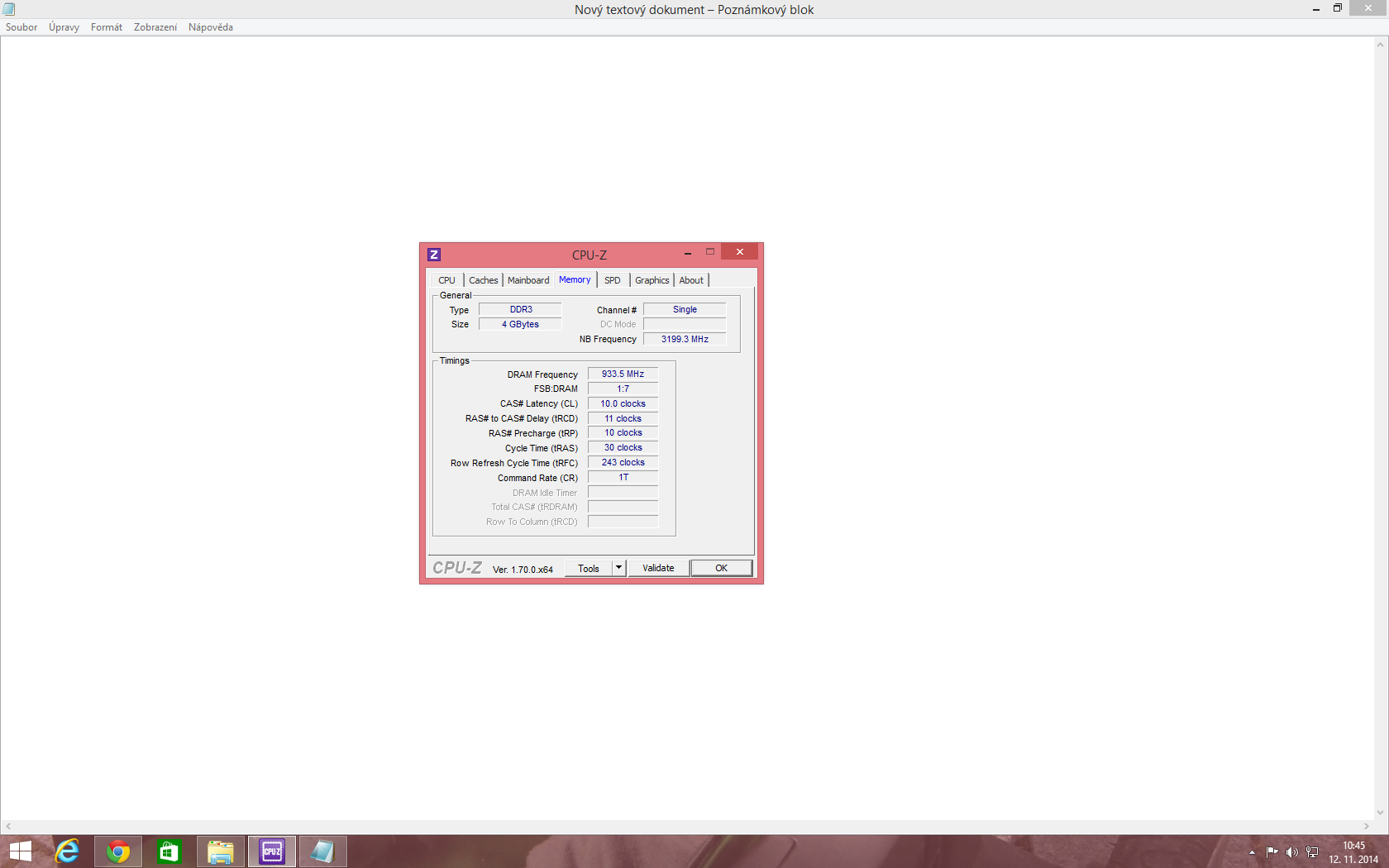Click Notepad horizontal scrollbar right arrow

coord(1367,826)
